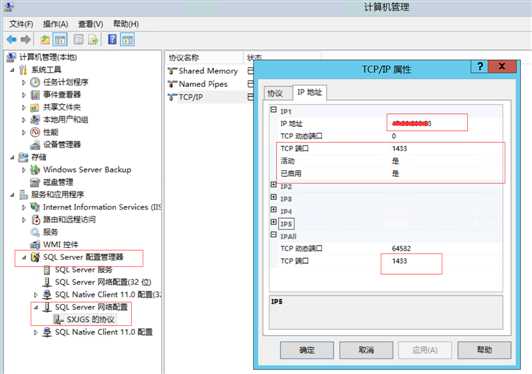Select 事件查看器 icon in tree
Viewport: 532px width, 374px height.
[35, 95]
